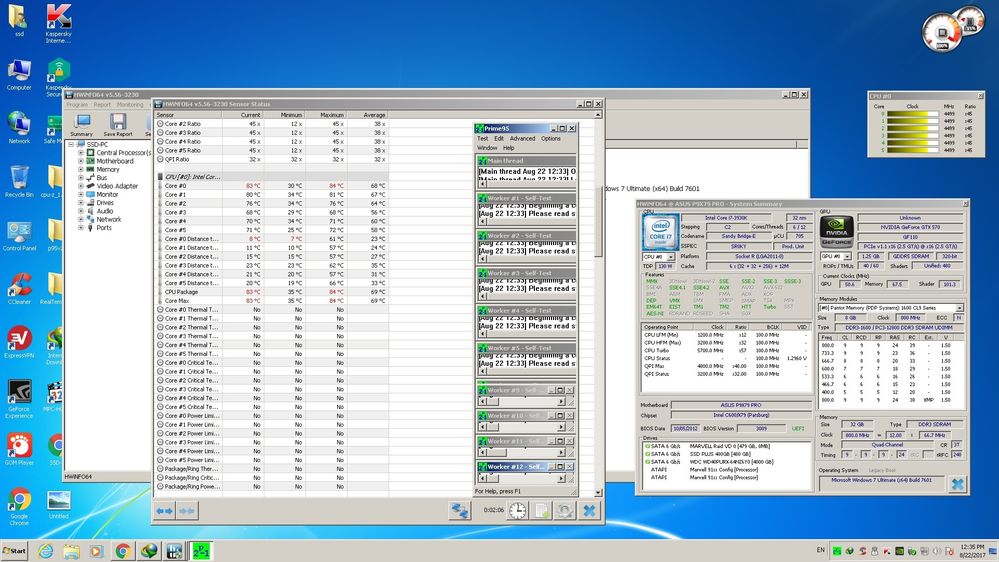Image resolution: width=999 pixels, height=562 pixels.
Task: Open the Computer desktop icon
Action: [19, 75]
